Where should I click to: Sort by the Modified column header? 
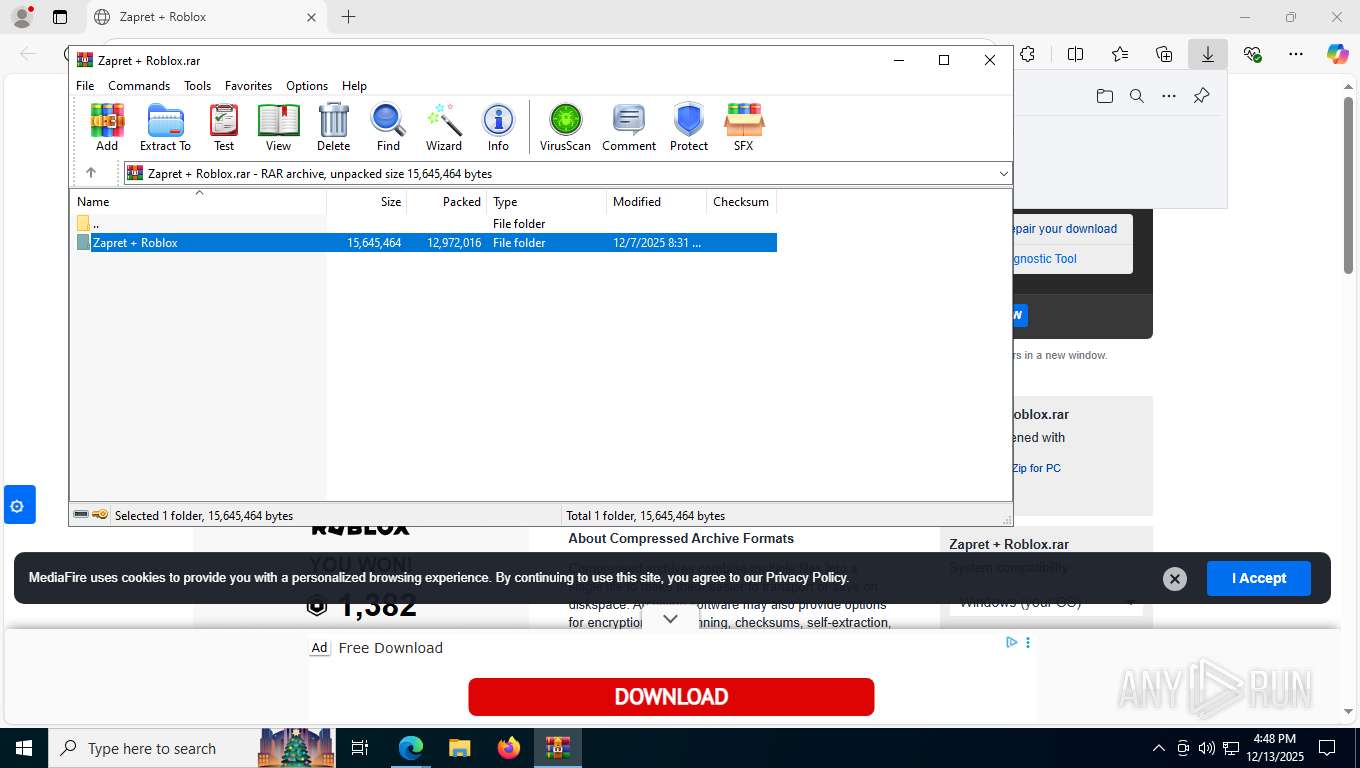pos(656,201)
